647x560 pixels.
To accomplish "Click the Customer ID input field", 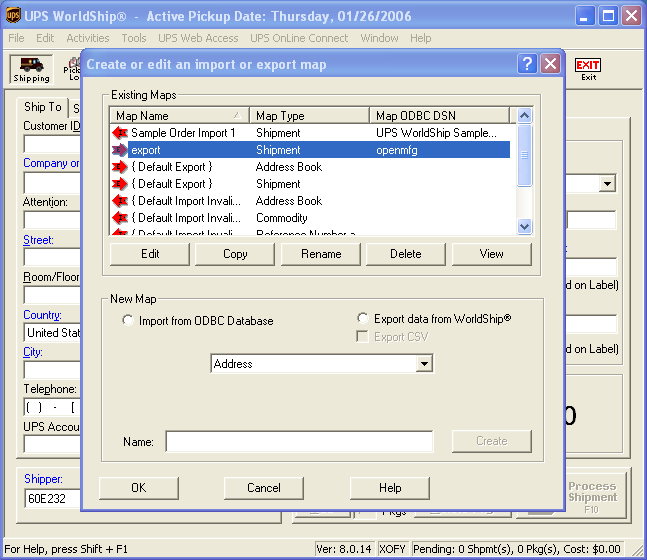I will pyautogui.click(x=52, y=144).
